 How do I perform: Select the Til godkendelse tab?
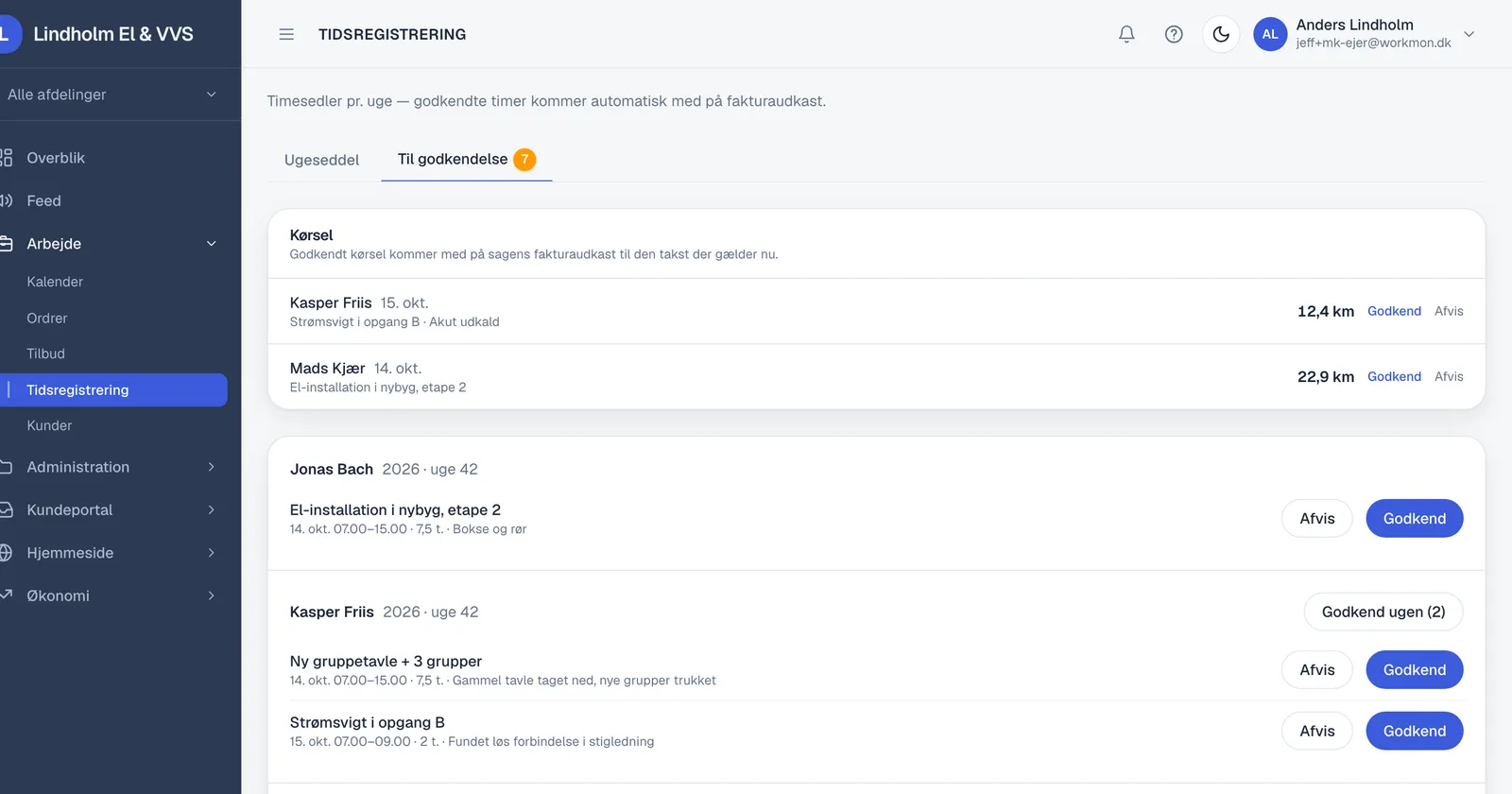pyautogui.click(x=467, y=160)
